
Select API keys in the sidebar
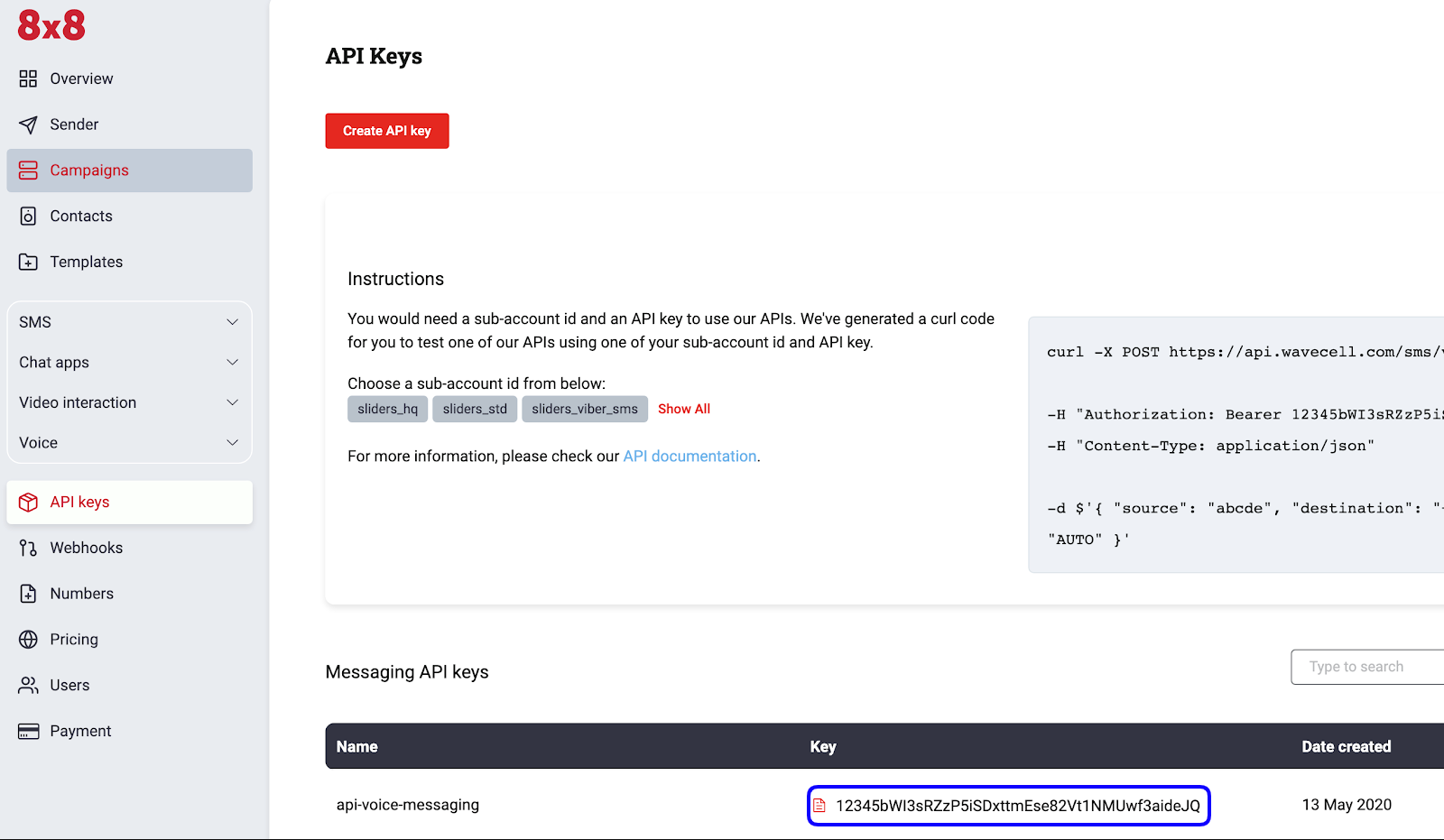(129, 503)
